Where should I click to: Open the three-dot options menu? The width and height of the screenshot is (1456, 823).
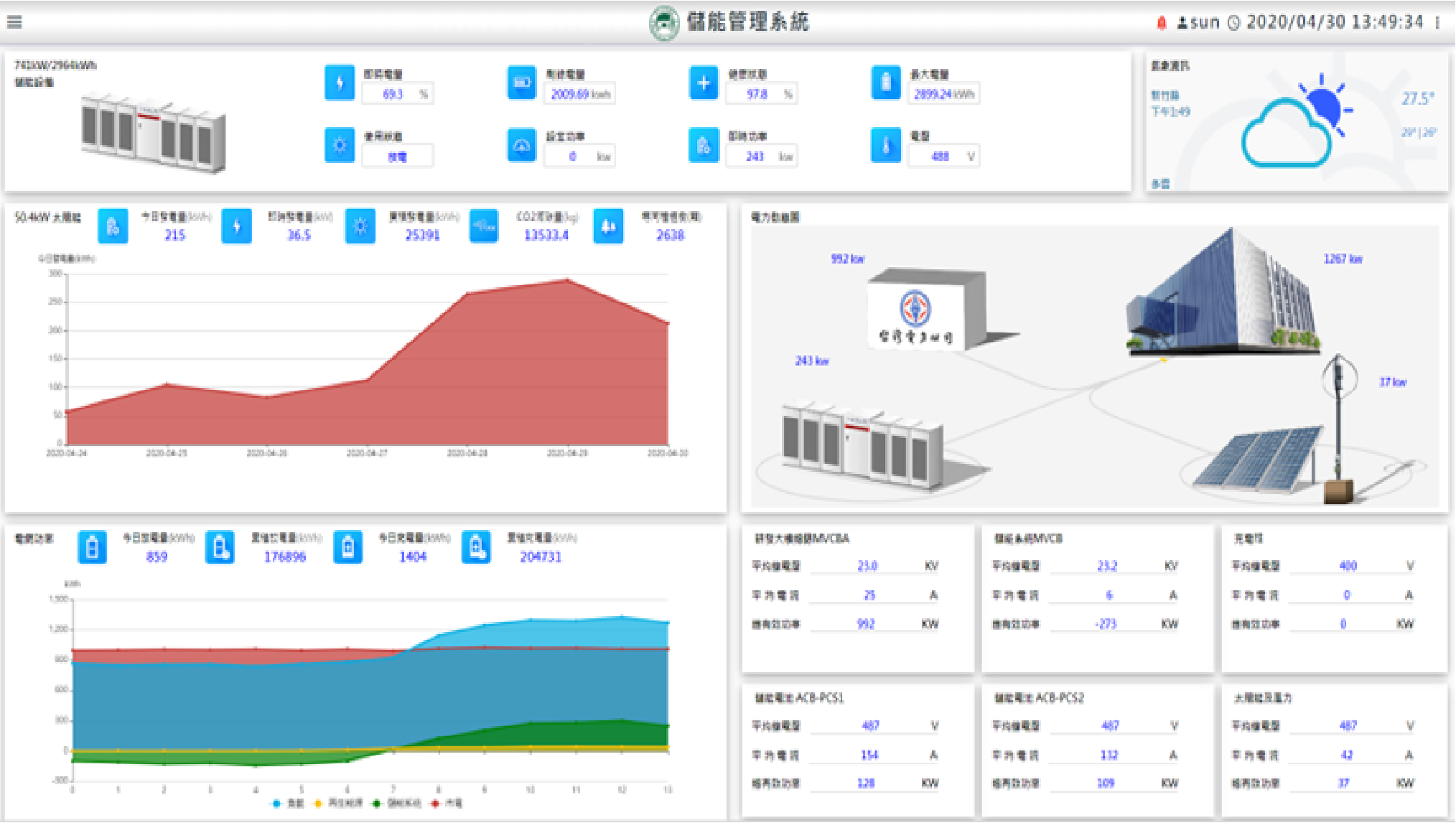(1437, 22)
